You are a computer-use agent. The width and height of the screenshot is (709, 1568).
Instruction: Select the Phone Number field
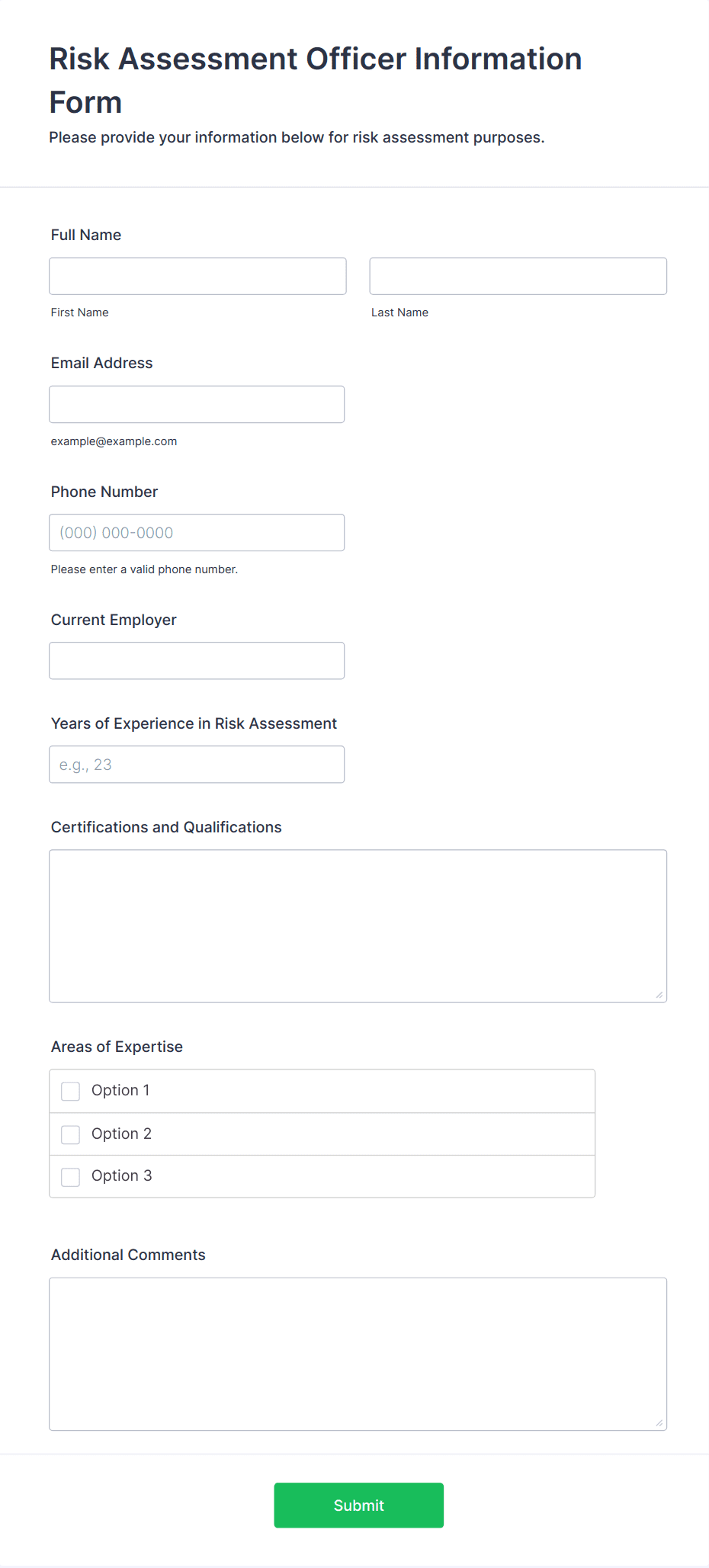197,533
